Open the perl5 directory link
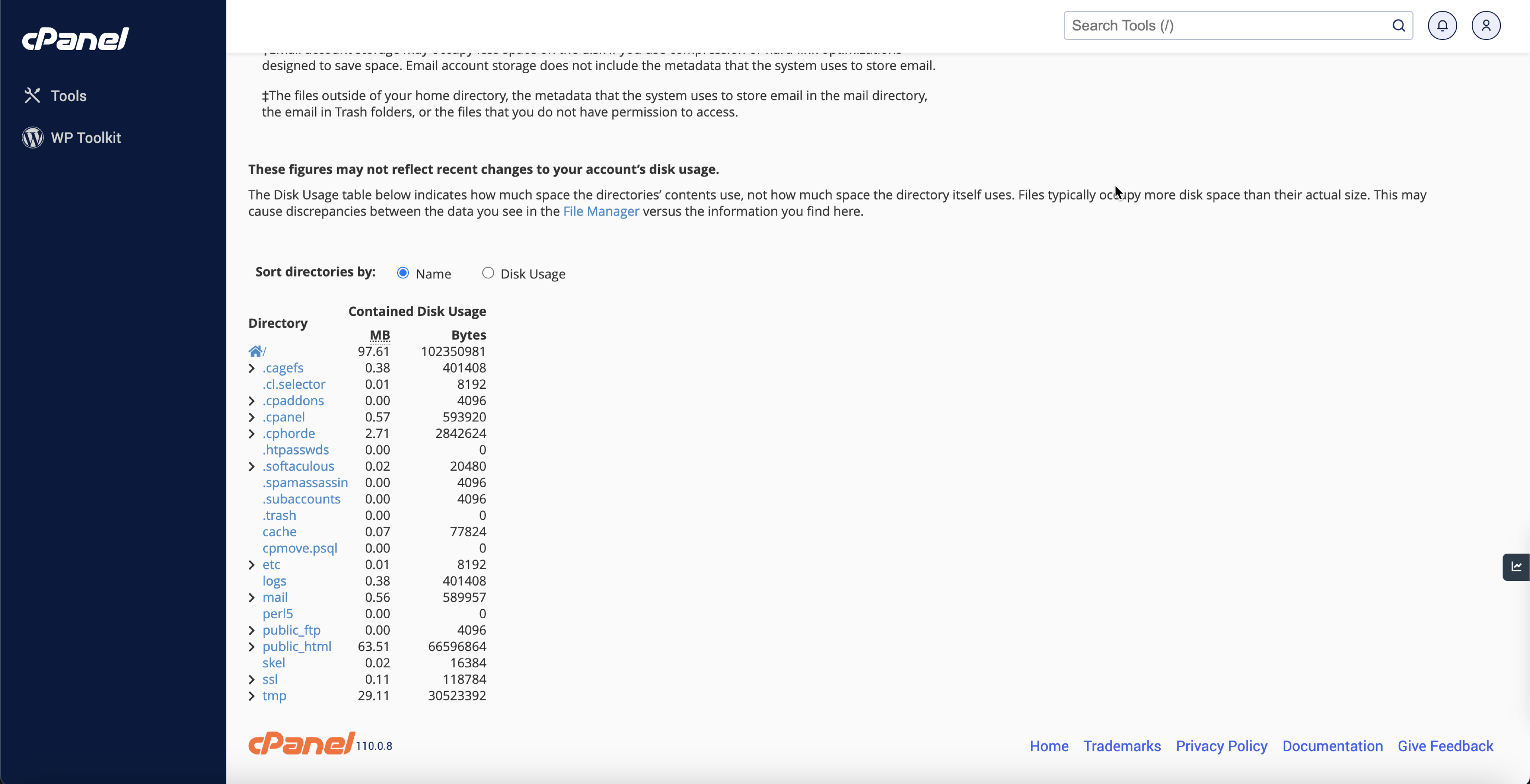This screenshot has width=1530, height=784. (278, 613)
